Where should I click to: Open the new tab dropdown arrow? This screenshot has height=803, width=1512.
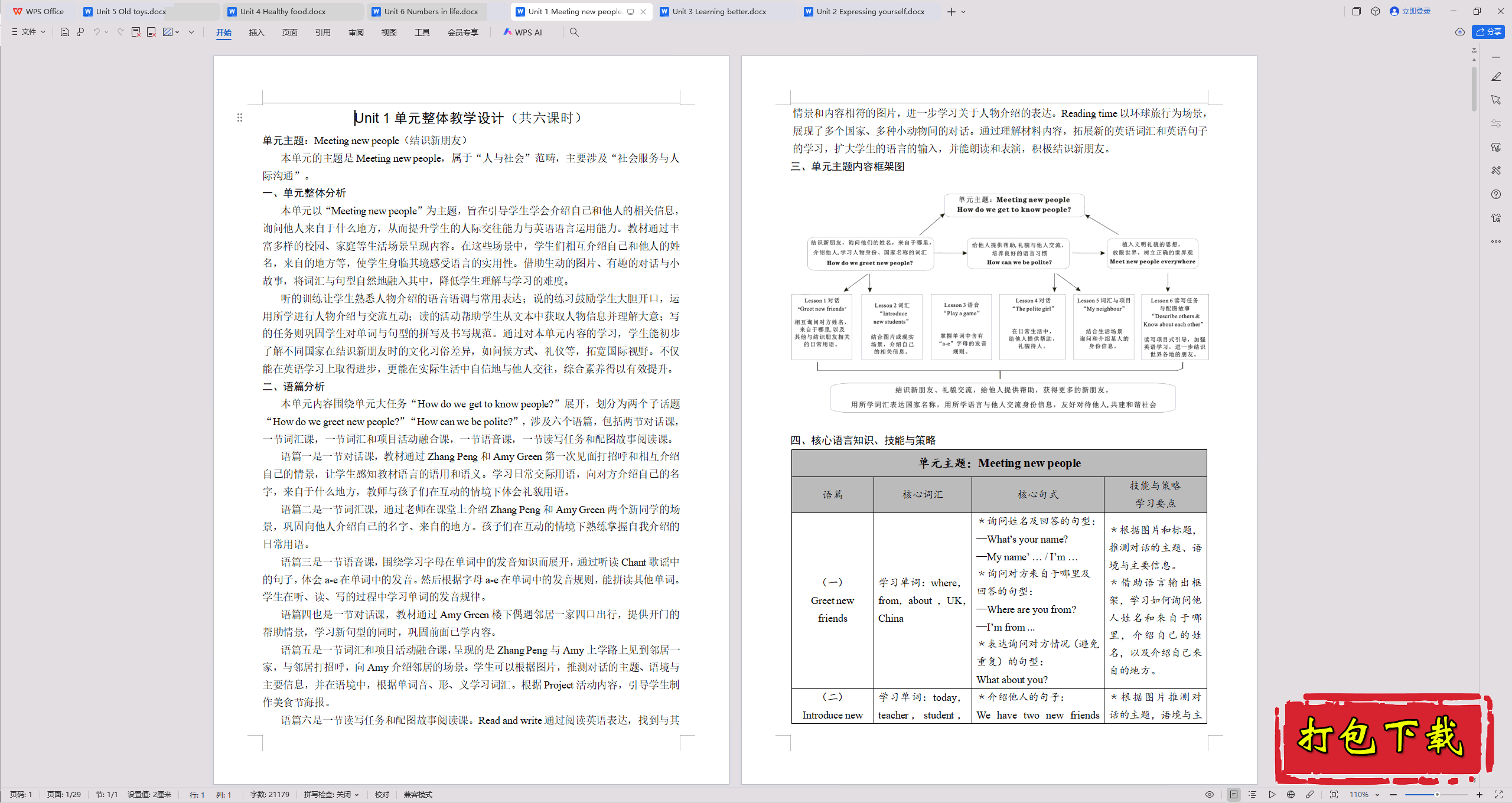pos(963,12)
